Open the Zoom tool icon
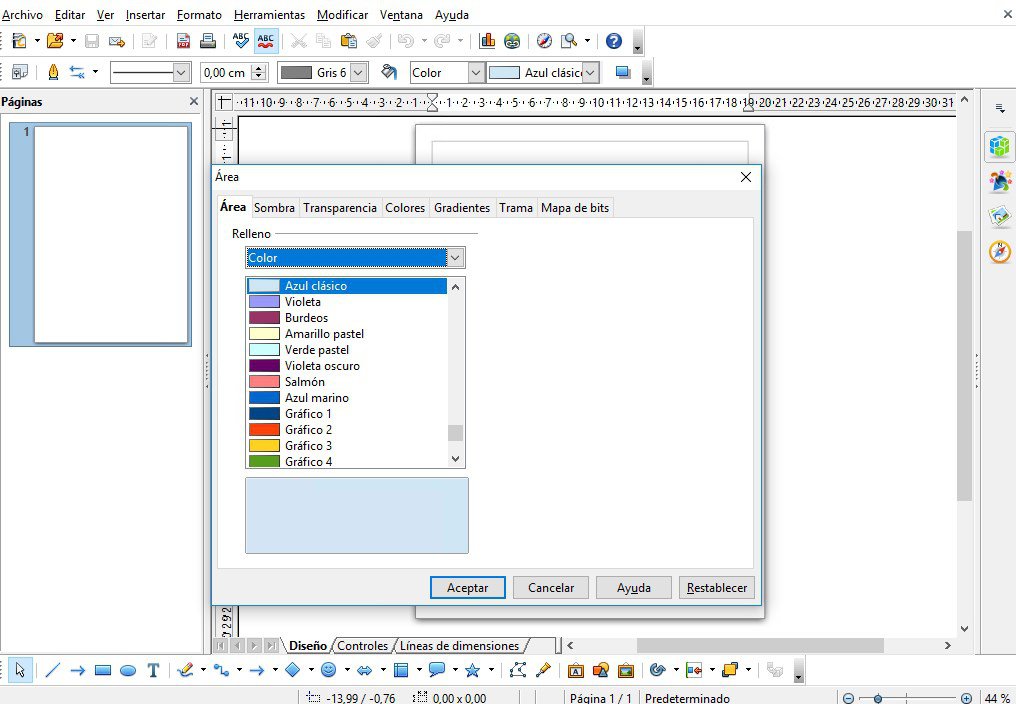 pyautogui.click(x=569, y=40)
